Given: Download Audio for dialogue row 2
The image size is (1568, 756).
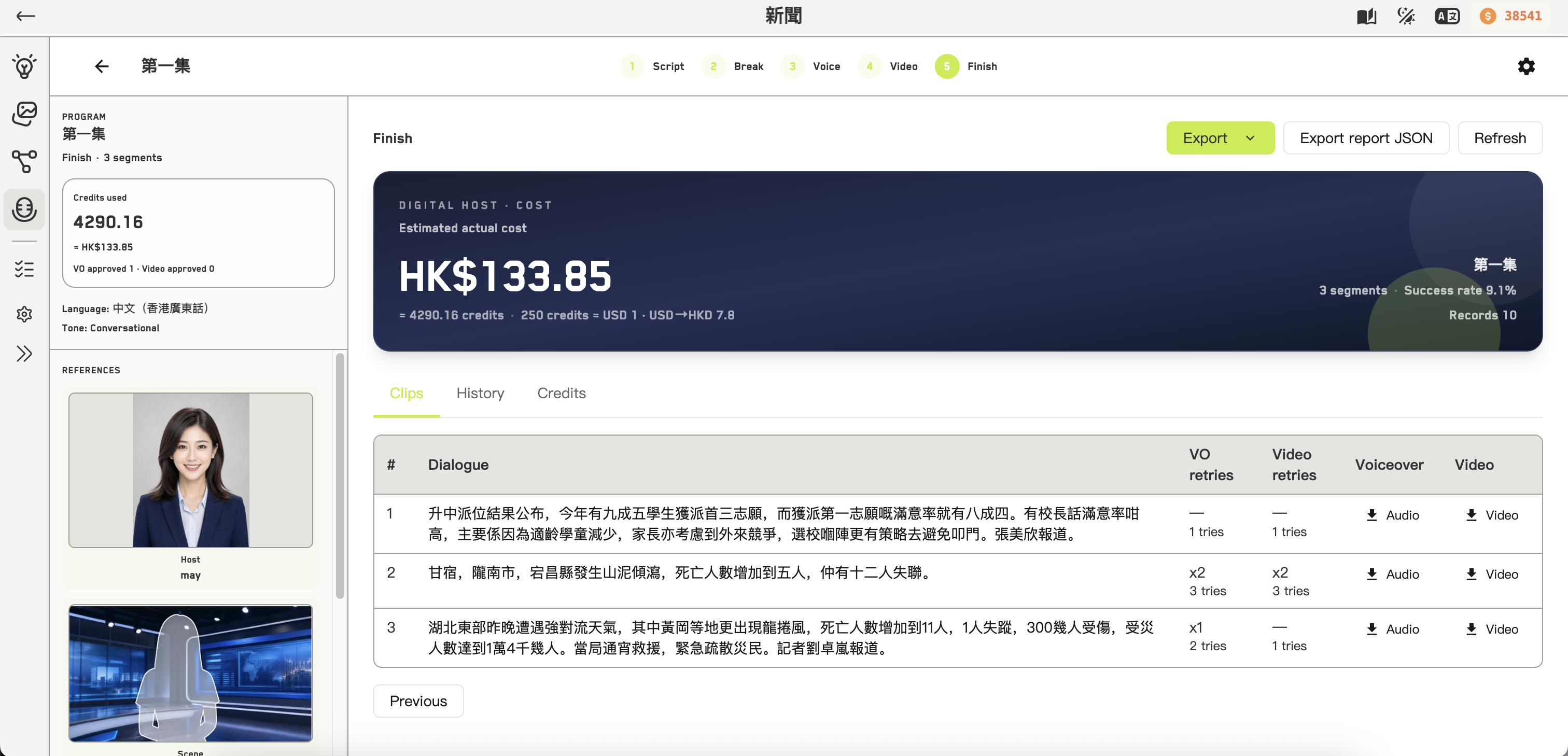Looking at the screenshot, I should 1393,575.
